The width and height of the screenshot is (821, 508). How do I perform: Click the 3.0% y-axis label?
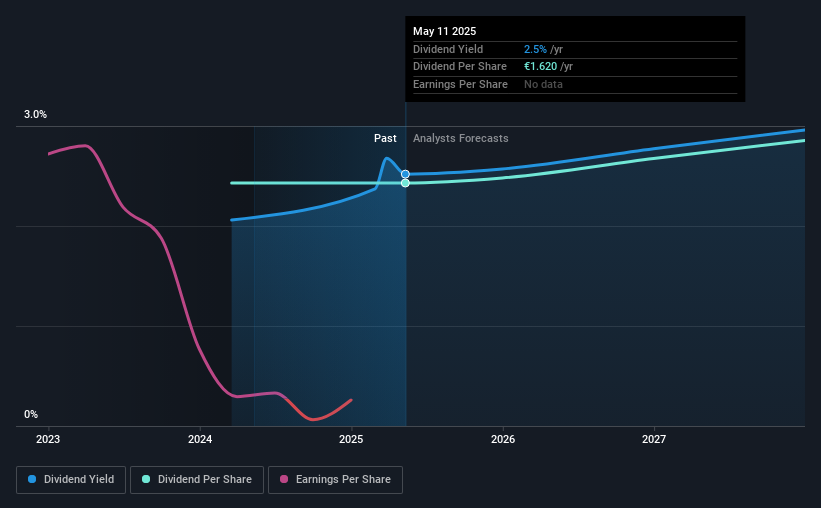pos(35,114)
